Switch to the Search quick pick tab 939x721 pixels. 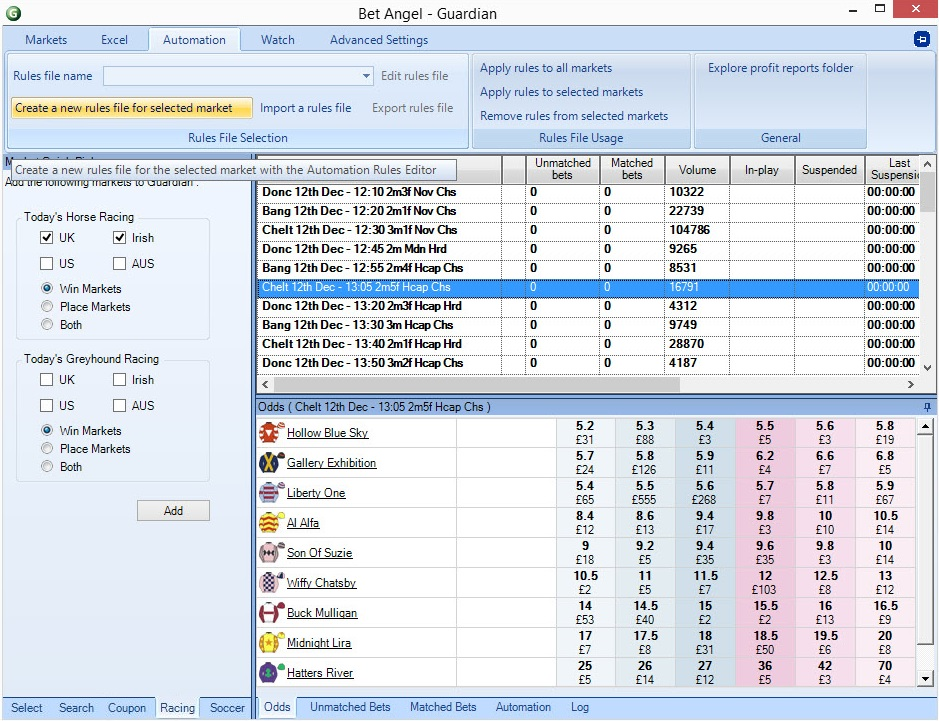coord(76,708)
